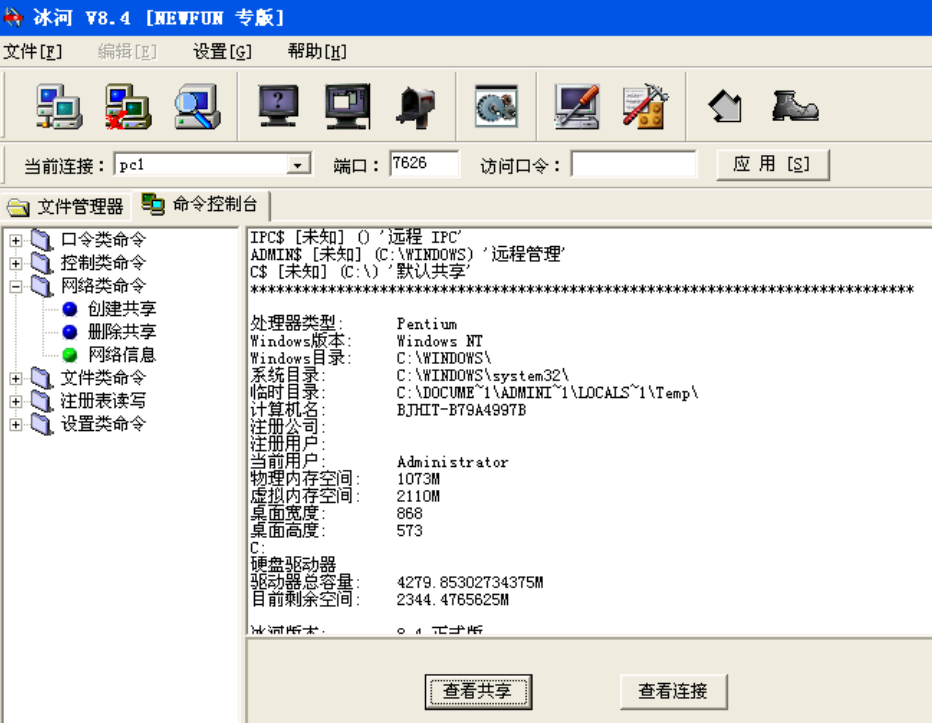Click the add host computers icon
Image resolution: width=932 pixels, height=723 pixels.
[59, 107]
